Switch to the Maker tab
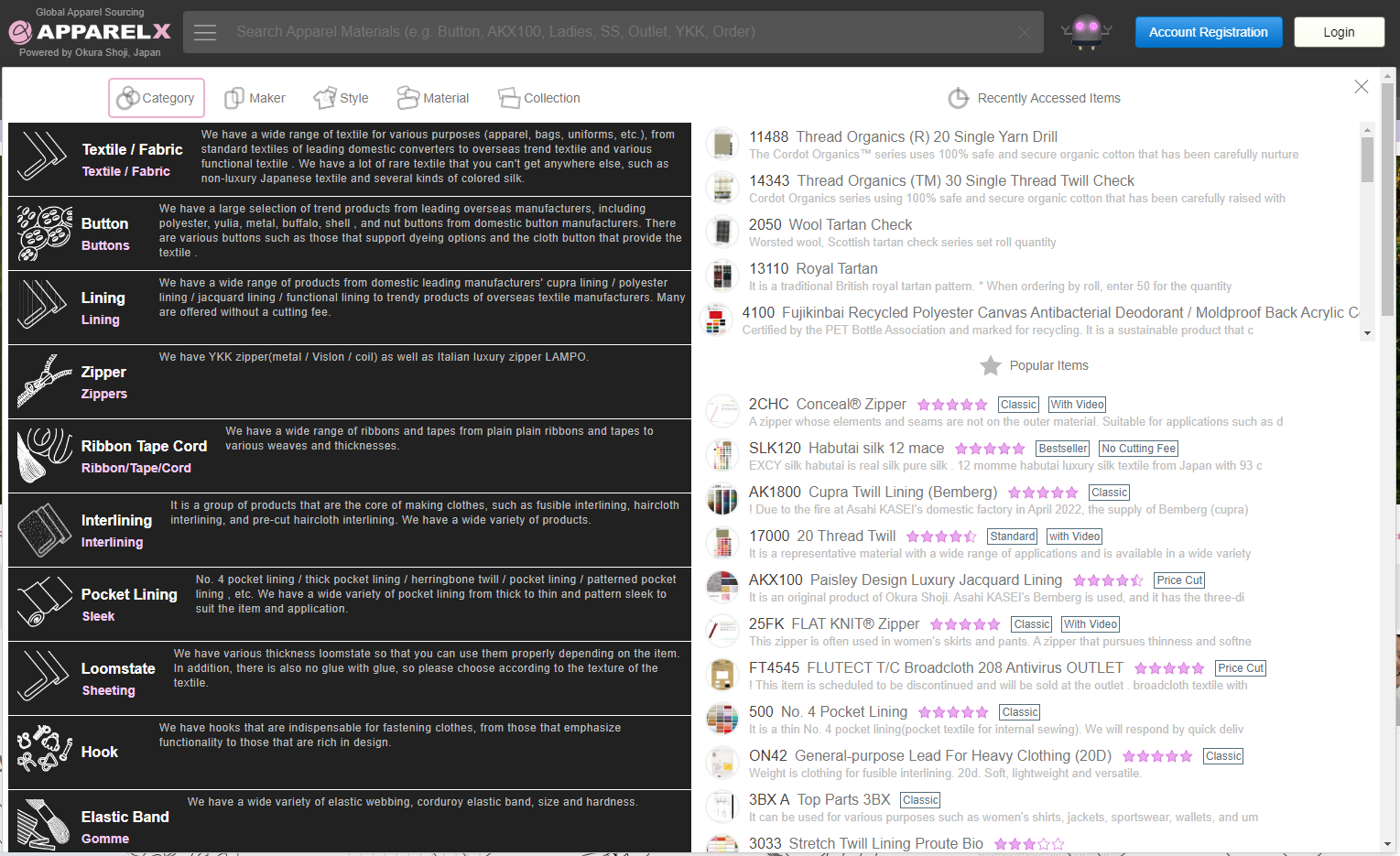1400x856 pixels. [x=255, y=98]
